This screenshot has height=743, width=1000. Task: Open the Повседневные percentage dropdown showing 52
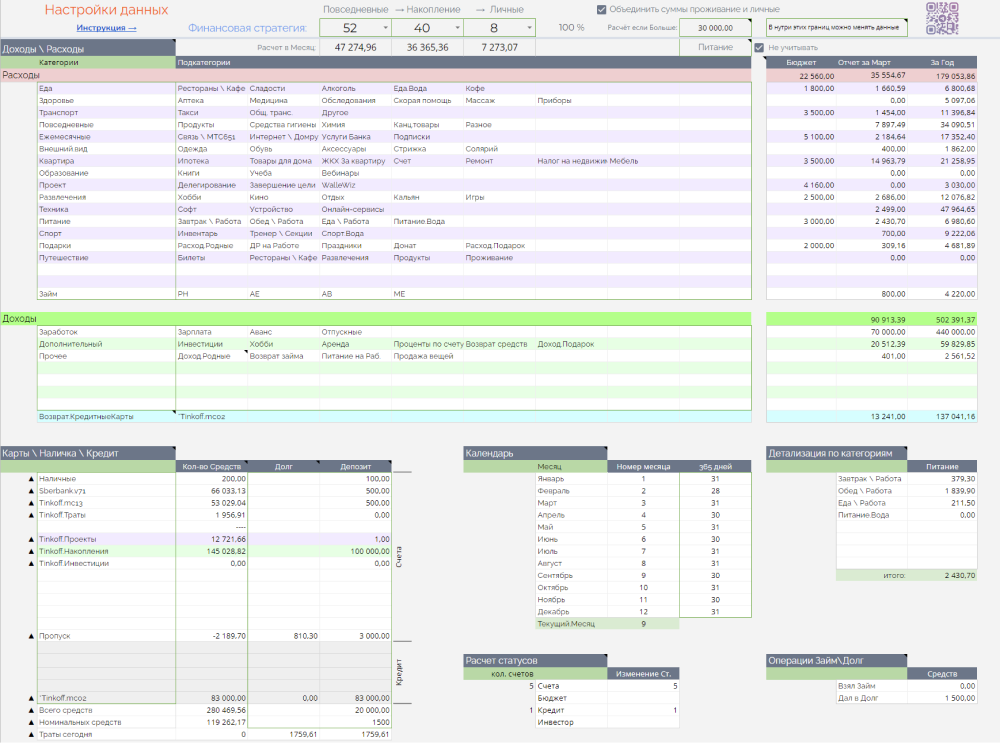[x=355, y=28]
